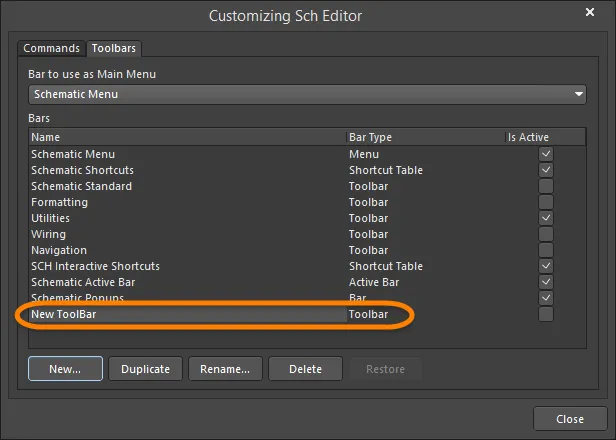Screen dimensions: 616x440
Task: Click the Schematic Menu combo box field
Action: tap(307, 94)
